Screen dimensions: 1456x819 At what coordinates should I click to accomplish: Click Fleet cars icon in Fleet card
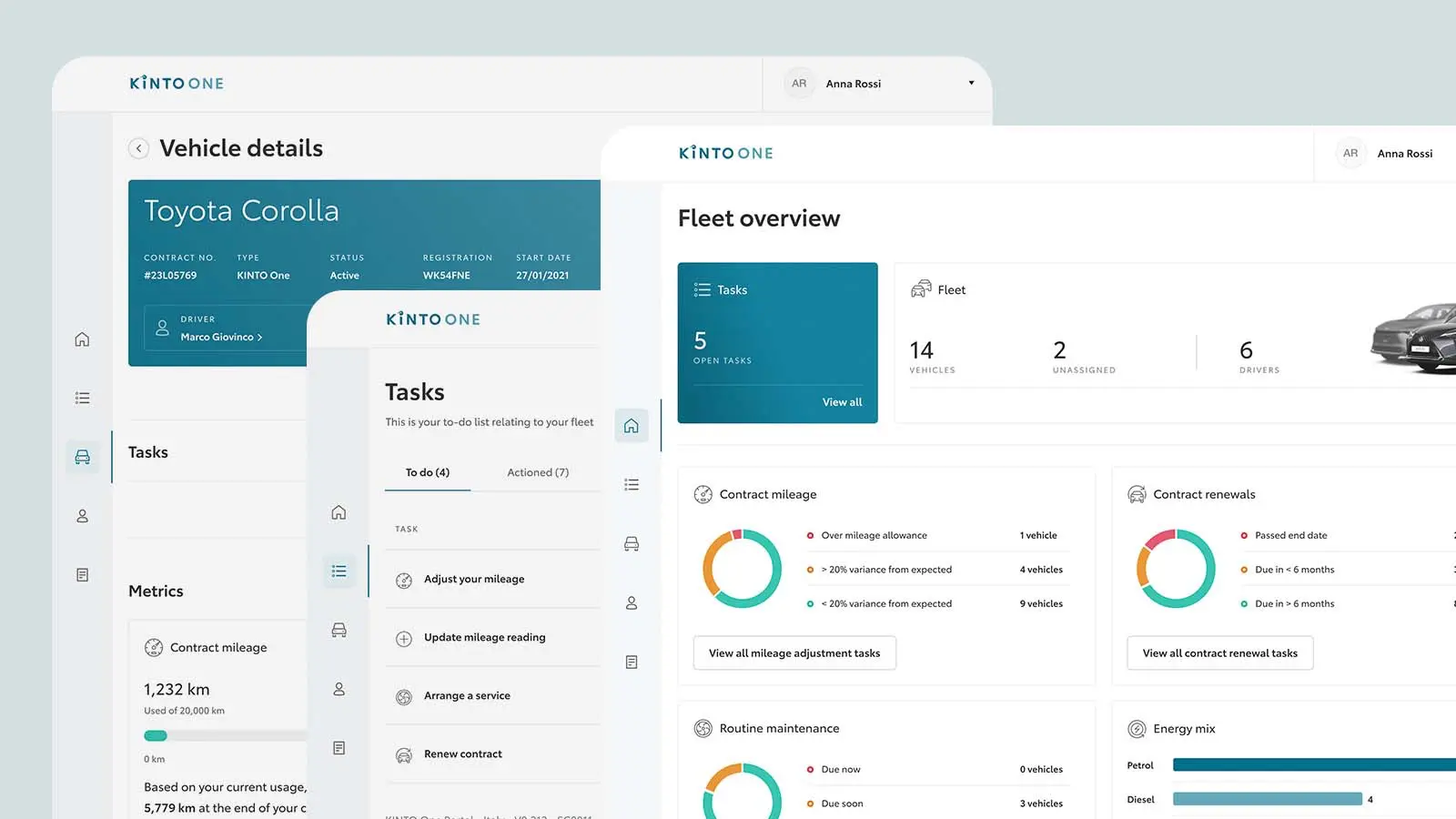[921, 288]
